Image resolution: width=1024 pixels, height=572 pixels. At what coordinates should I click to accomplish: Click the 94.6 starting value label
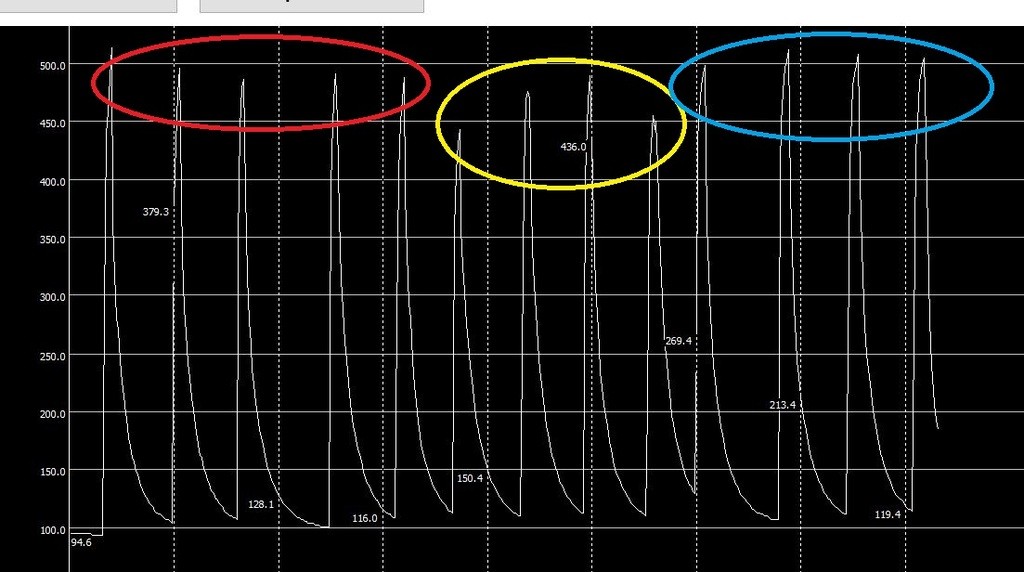pos(81,543)
